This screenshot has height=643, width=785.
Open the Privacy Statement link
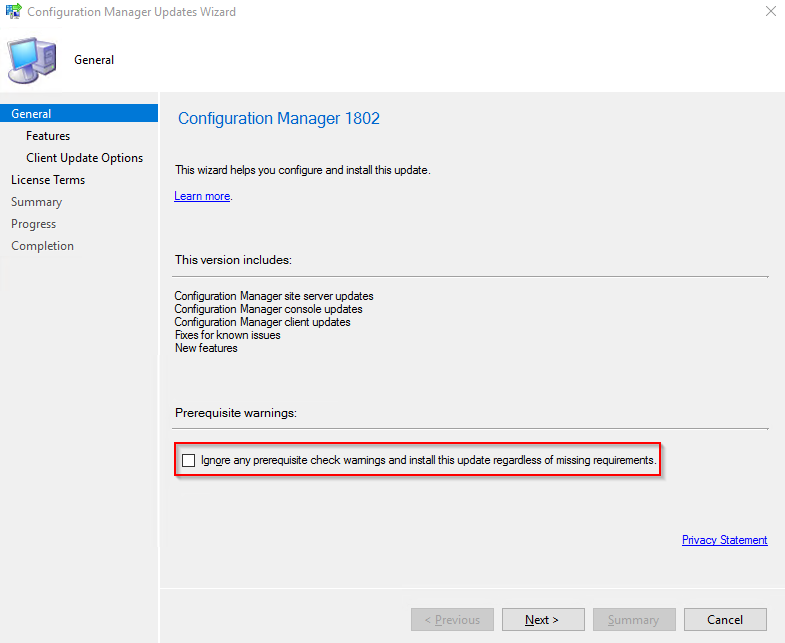(x=724, y=540)
